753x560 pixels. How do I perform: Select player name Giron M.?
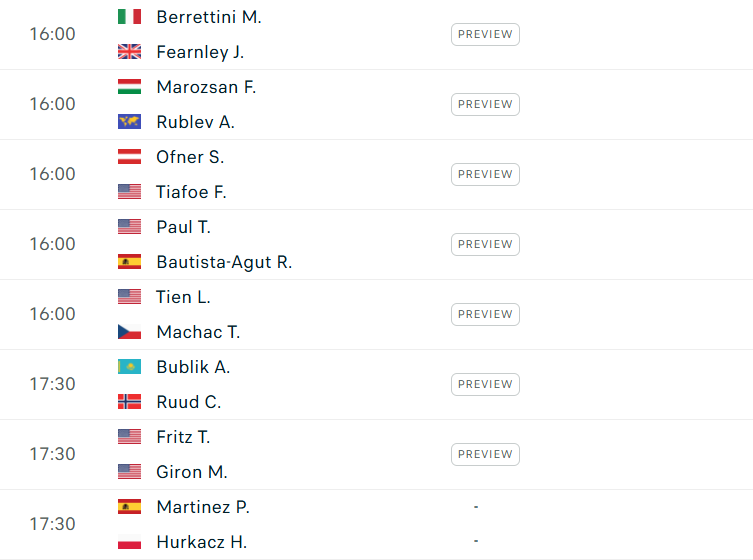[192, 472]
